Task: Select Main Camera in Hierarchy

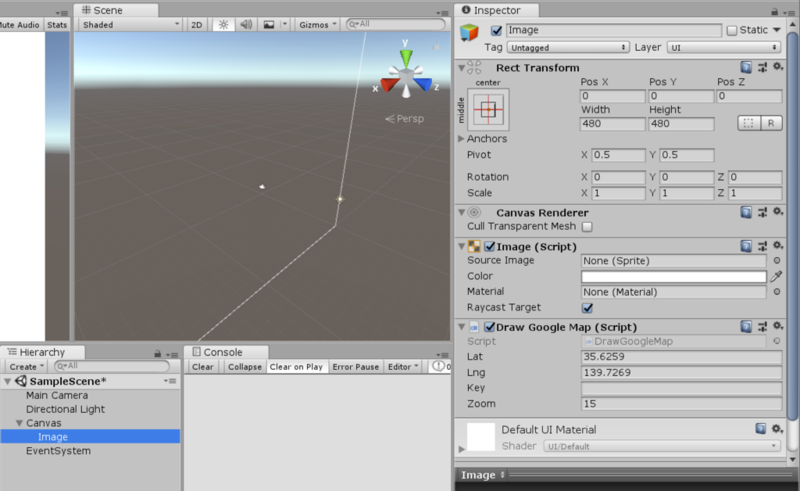Action: point(57,396)
